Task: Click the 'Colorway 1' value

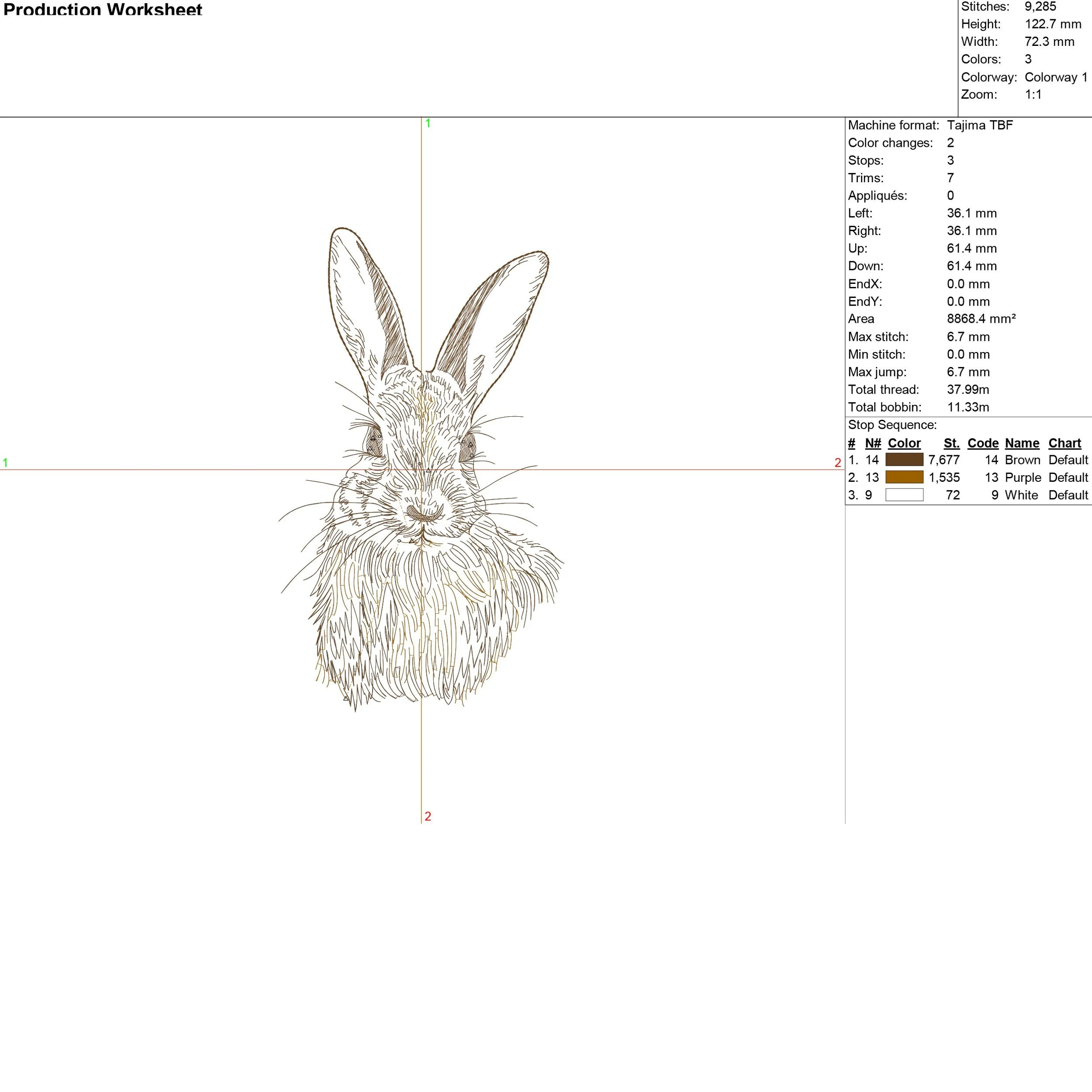Action: 1056,77
